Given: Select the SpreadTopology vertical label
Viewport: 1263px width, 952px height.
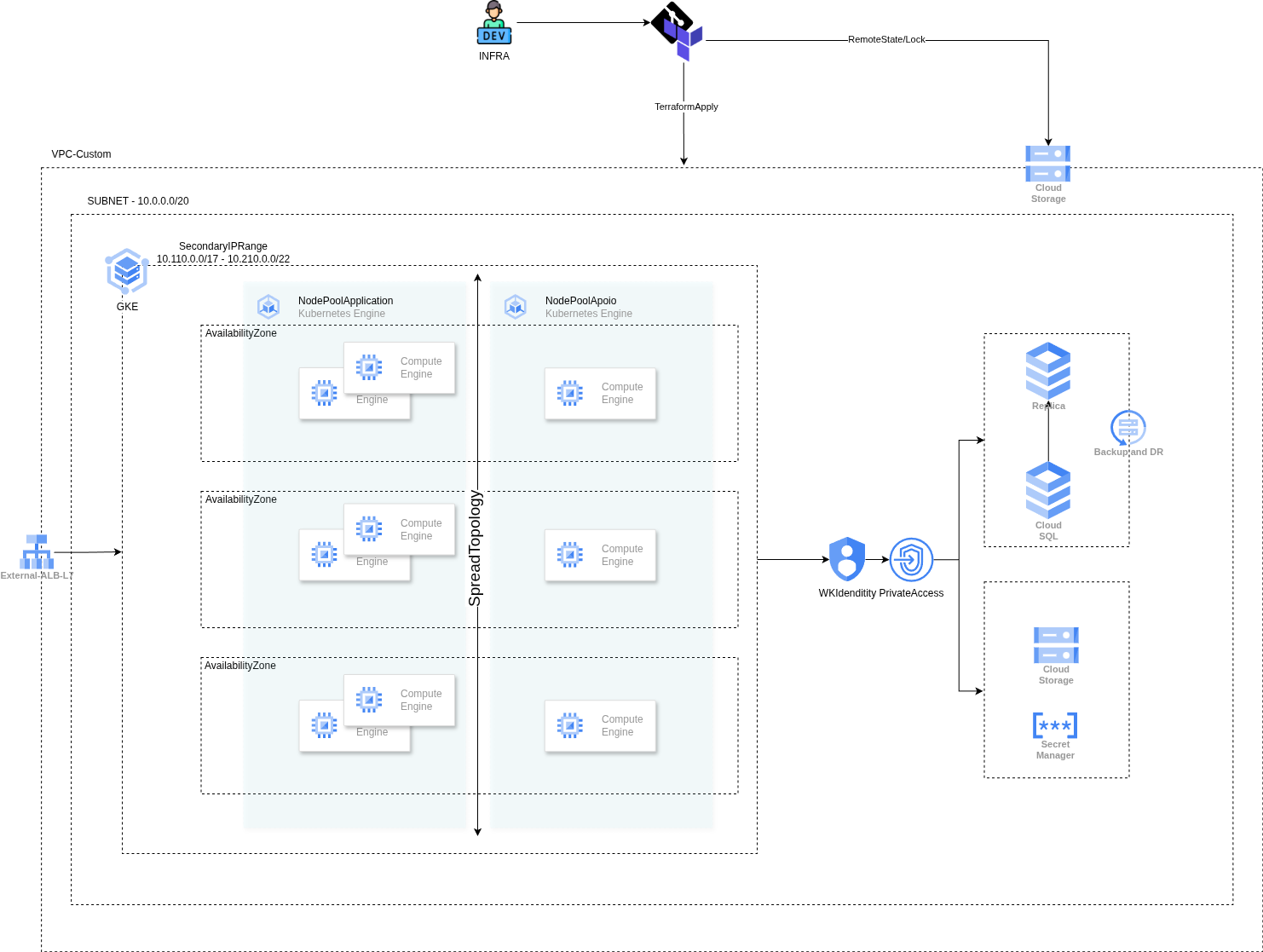Looking at the screenshot, I should 475,548.
